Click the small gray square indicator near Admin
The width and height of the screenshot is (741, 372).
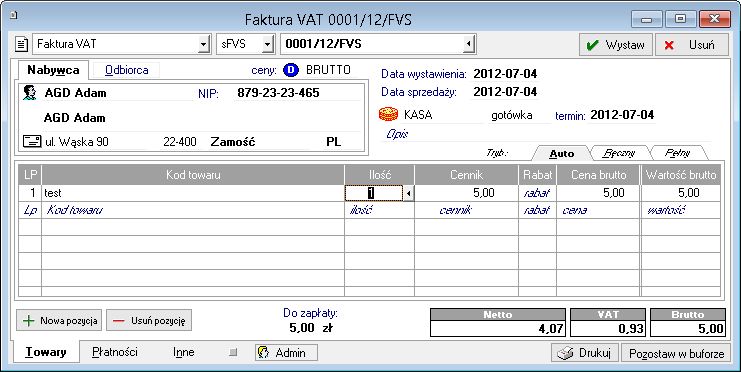pos(233,352)
